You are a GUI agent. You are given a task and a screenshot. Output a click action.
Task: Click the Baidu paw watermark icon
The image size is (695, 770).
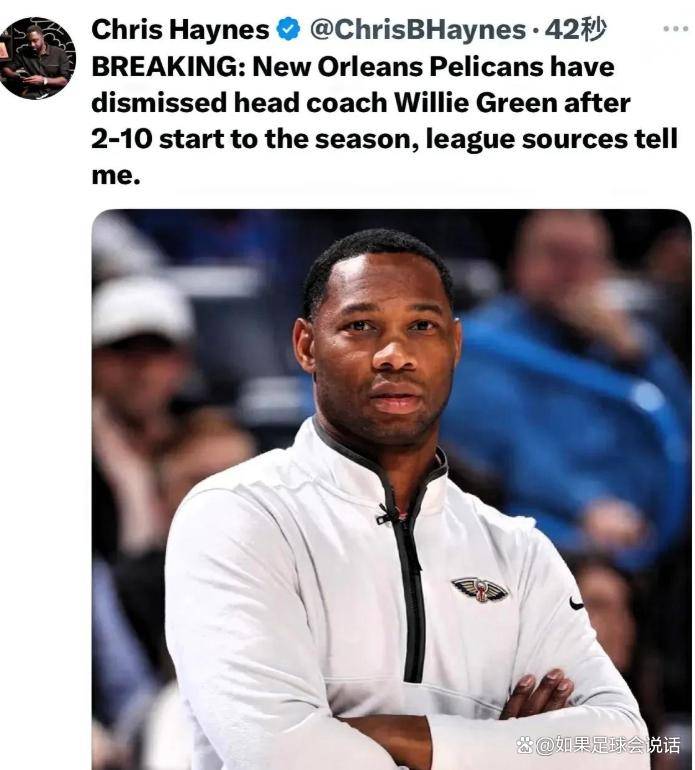pos(526,745)
